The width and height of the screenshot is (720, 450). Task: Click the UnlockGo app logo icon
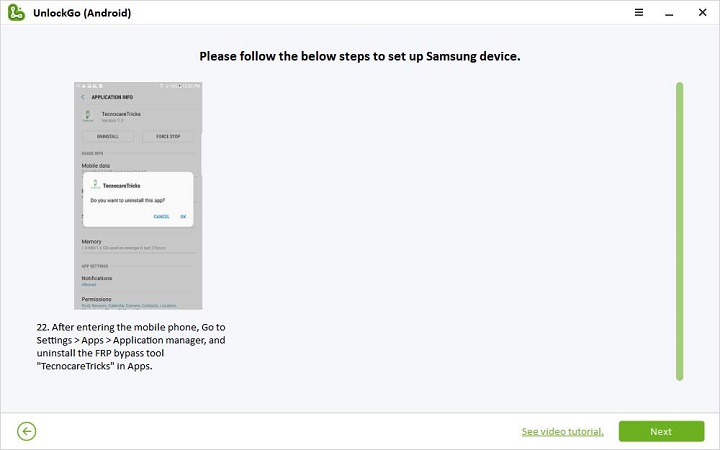17,12
